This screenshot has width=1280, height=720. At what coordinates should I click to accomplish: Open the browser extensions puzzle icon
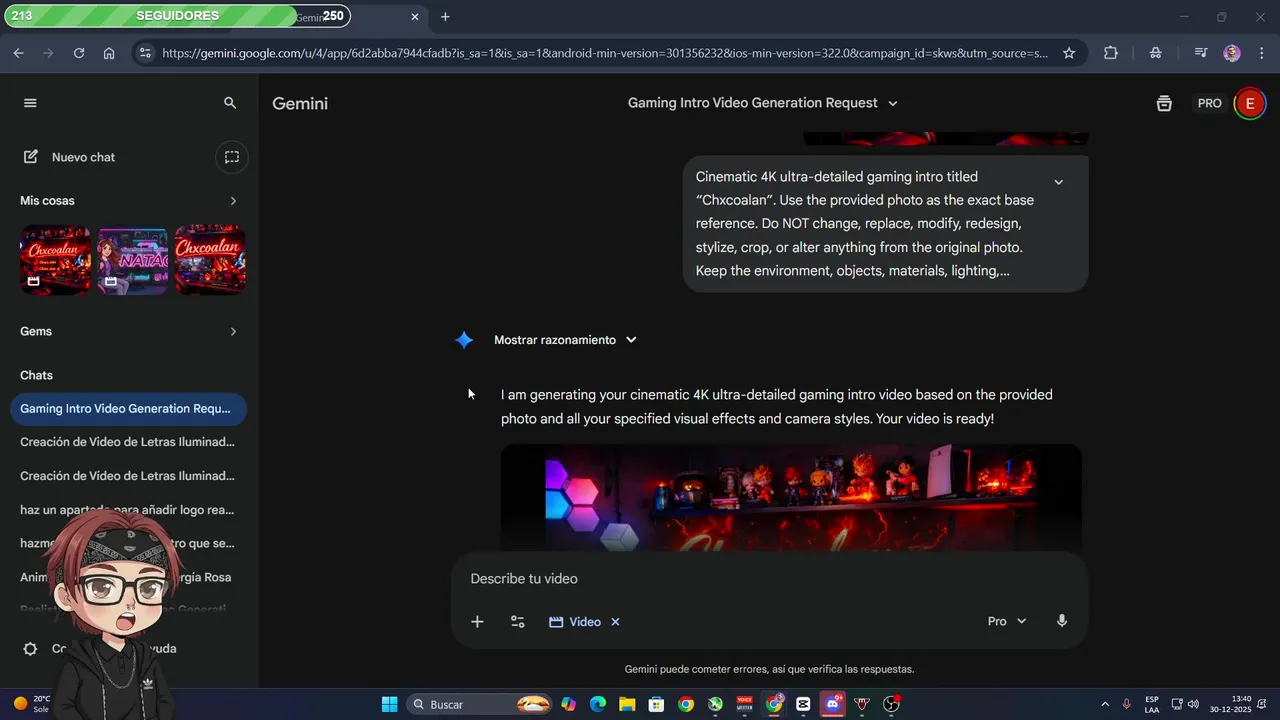[x=1111, y=53]
